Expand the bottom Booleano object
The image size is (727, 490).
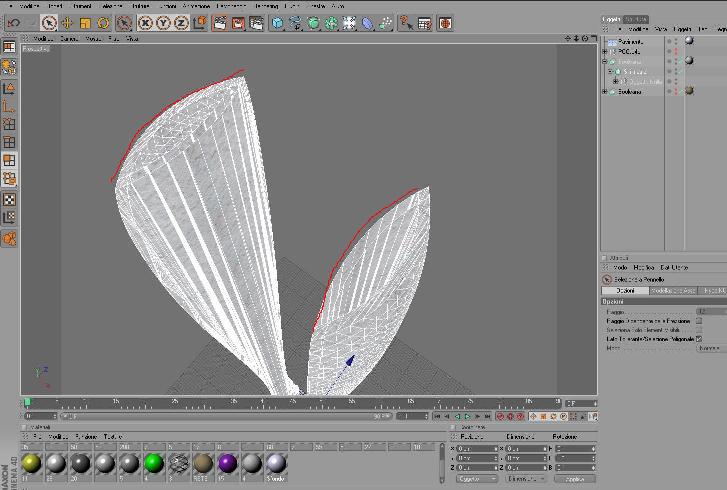click(x=605, y=91)
